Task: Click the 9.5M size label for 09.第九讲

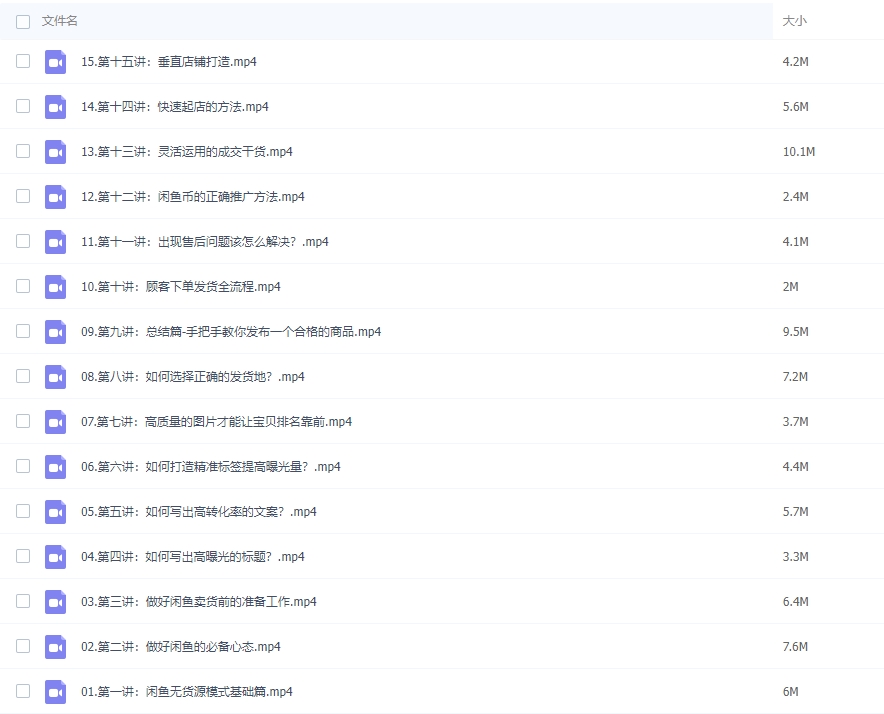Action: pyautogui.click(x=795, y=331)
